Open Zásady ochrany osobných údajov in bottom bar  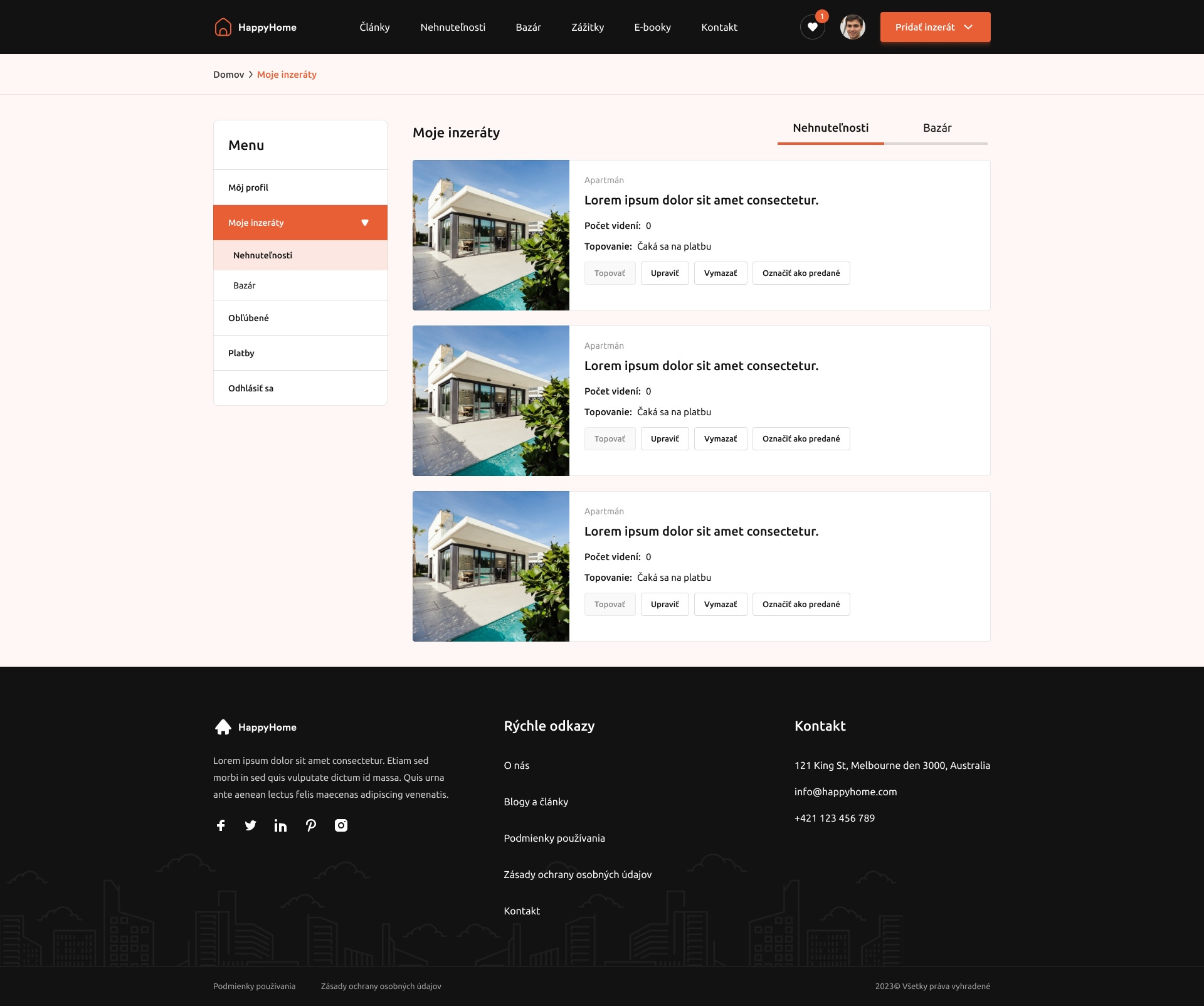pyautogui.click(x=381, y=987)
